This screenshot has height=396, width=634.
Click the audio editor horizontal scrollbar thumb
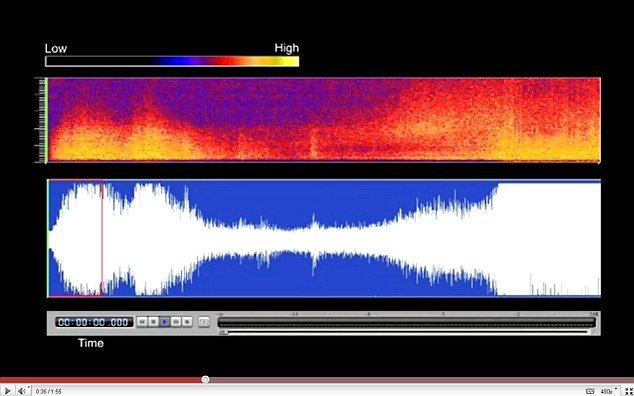click(x=223, y=332)
